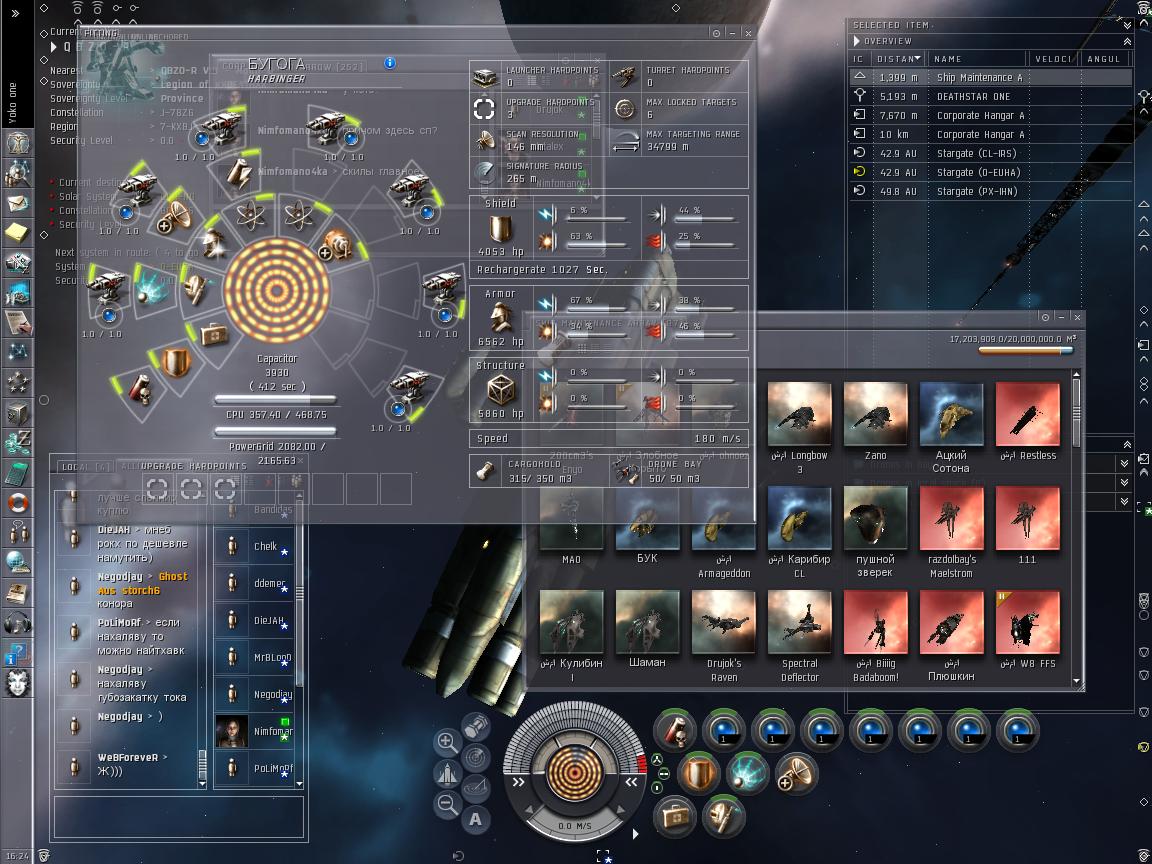Open the Tutorials question-mark icon
Screen dimensions: 1152x864
coord(16,653)
